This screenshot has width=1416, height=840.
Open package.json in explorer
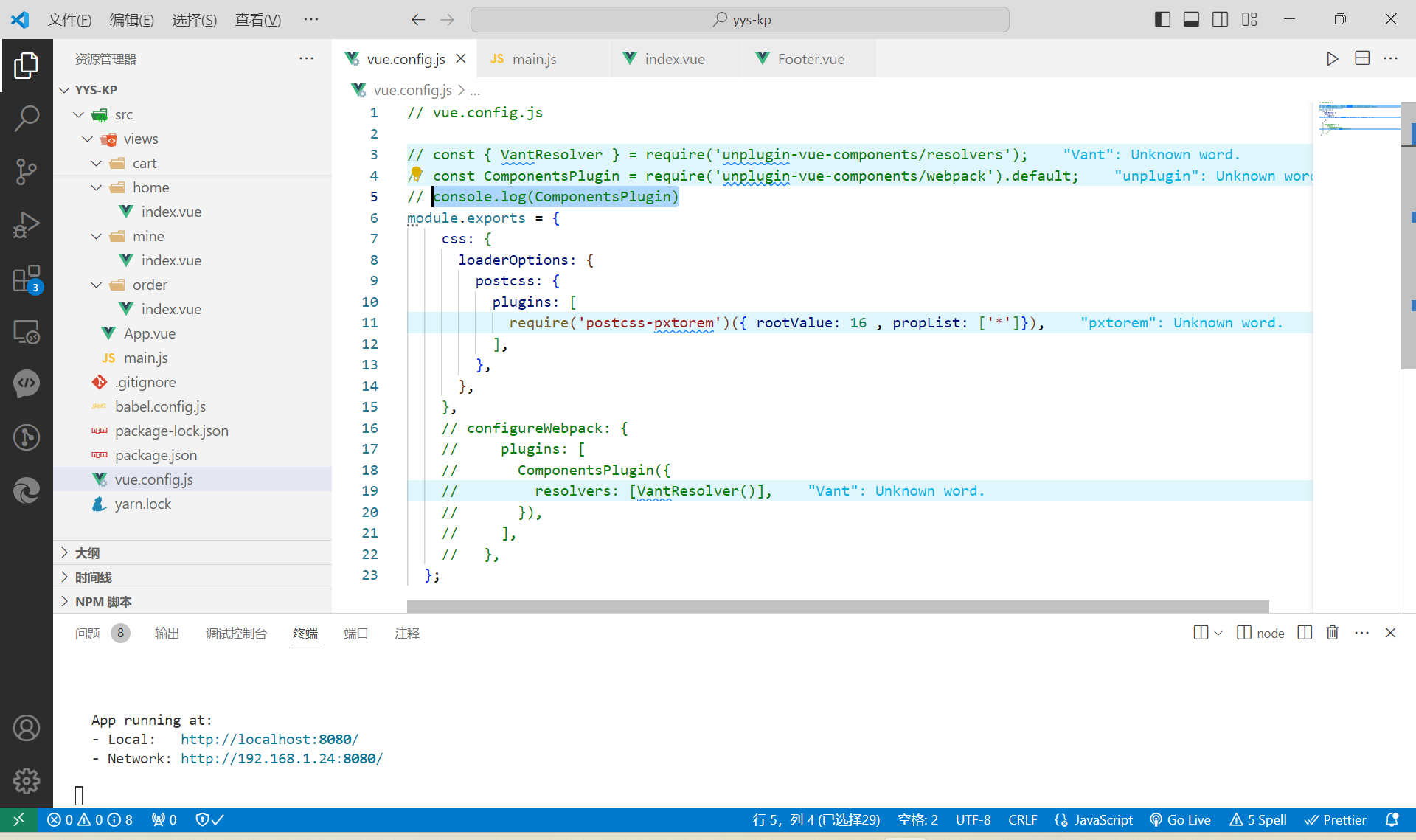point(156,455)
